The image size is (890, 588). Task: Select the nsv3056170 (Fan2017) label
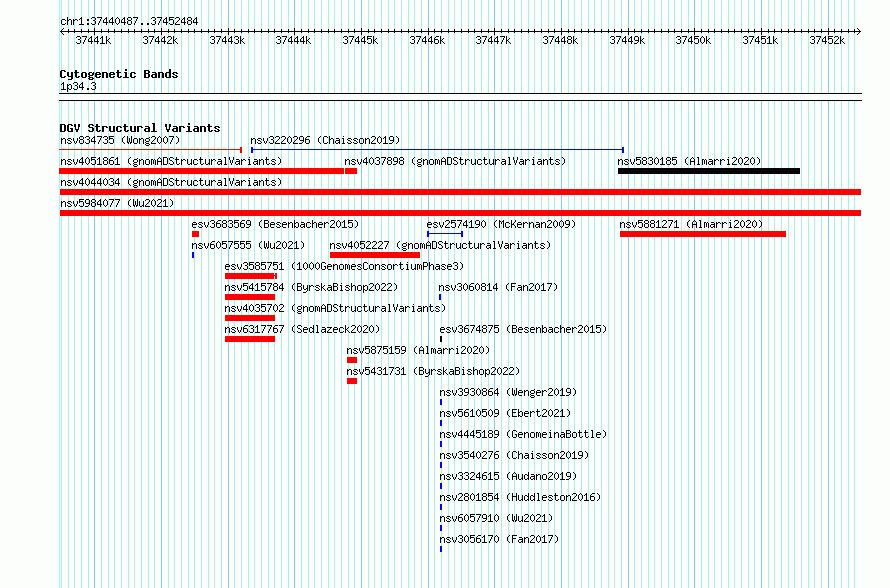499,539
